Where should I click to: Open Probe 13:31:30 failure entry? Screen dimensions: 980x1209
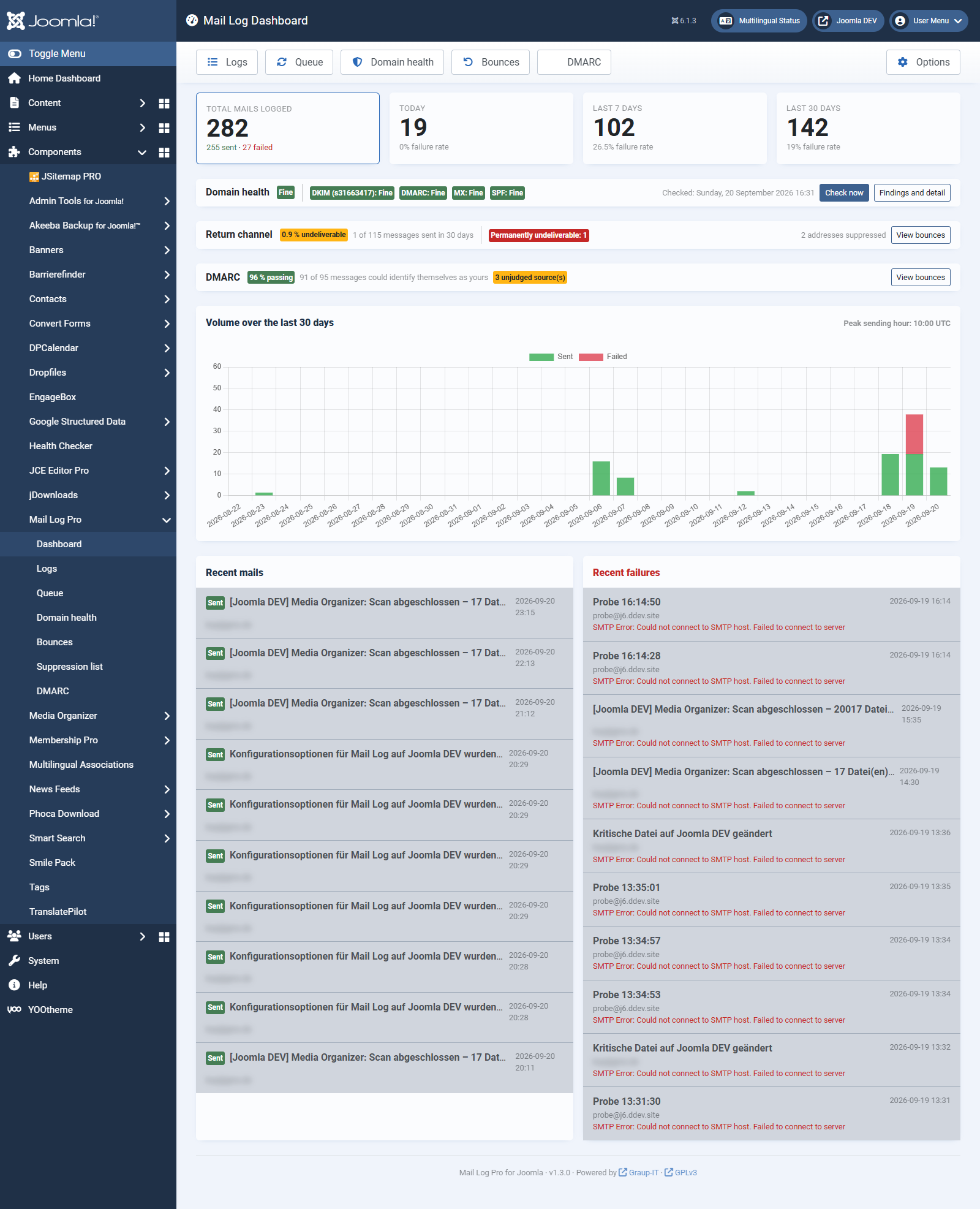click(x=772, y=1114)
